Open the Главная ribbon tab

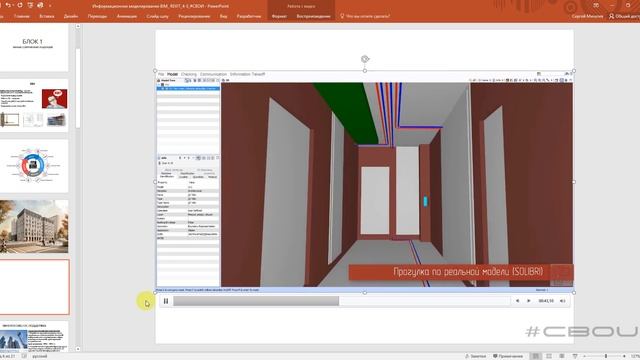22,16
